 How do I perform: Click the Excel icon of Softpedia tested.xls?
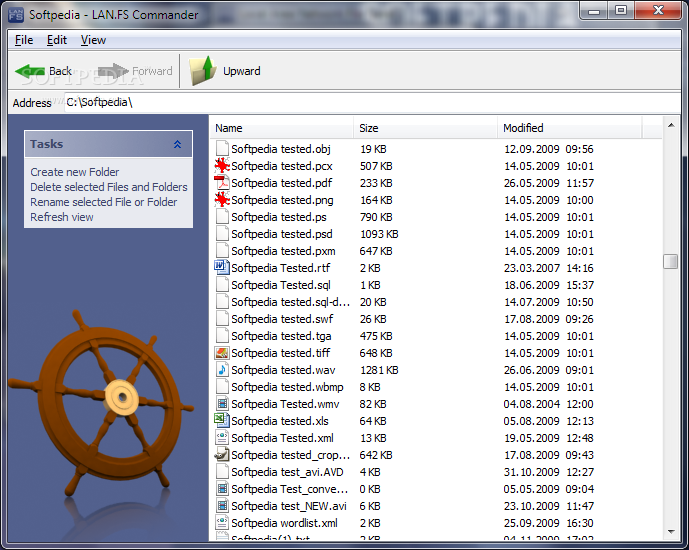[222, 421]
